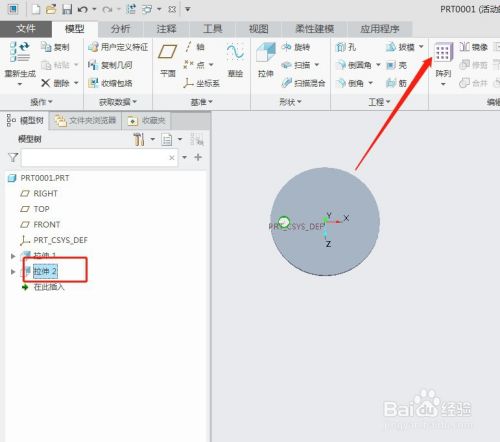Screen dimensions: 500x442
Task: Switch to the 柔性建模 ribbon tab
Action: [314, 29]
